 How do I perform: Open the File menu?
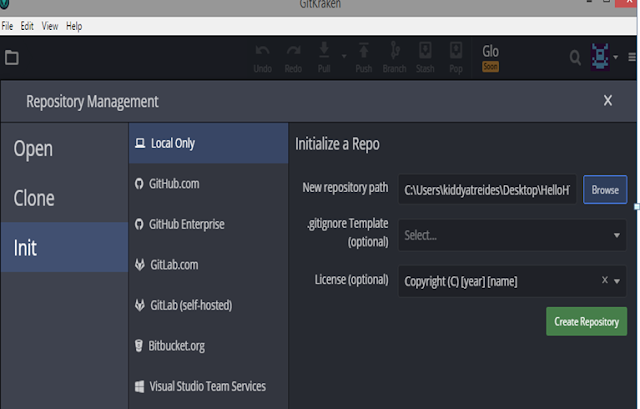7,26
